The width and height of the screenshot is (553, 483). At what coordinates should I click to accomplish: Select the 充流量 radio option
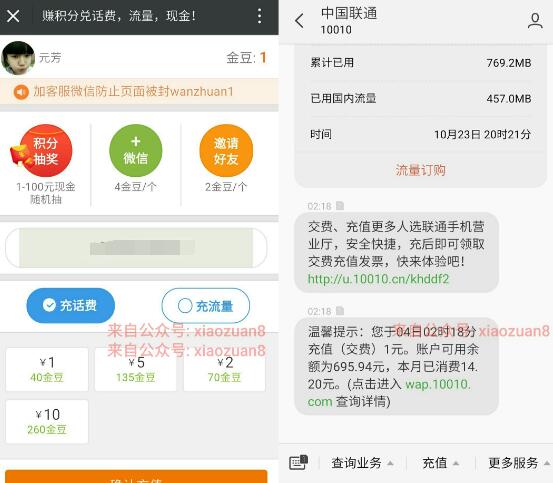pyautogui.click(x=206, y=306)
